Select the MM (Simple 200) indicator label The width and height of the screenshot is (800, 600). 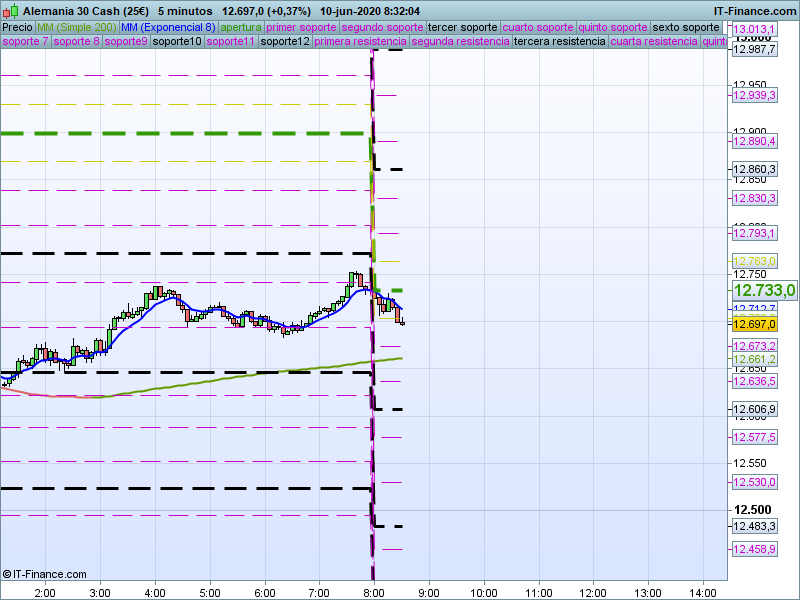(x=76, y=27)
